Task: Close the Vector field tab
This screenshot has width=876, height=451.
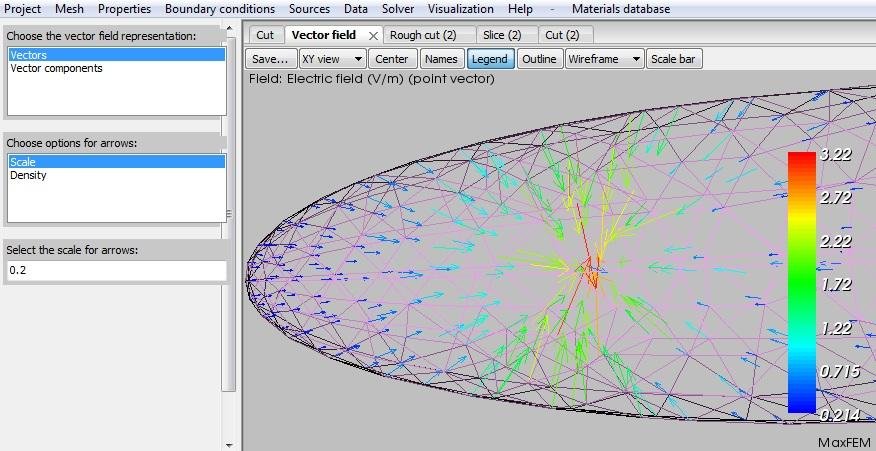Action: tap(373, 36)
